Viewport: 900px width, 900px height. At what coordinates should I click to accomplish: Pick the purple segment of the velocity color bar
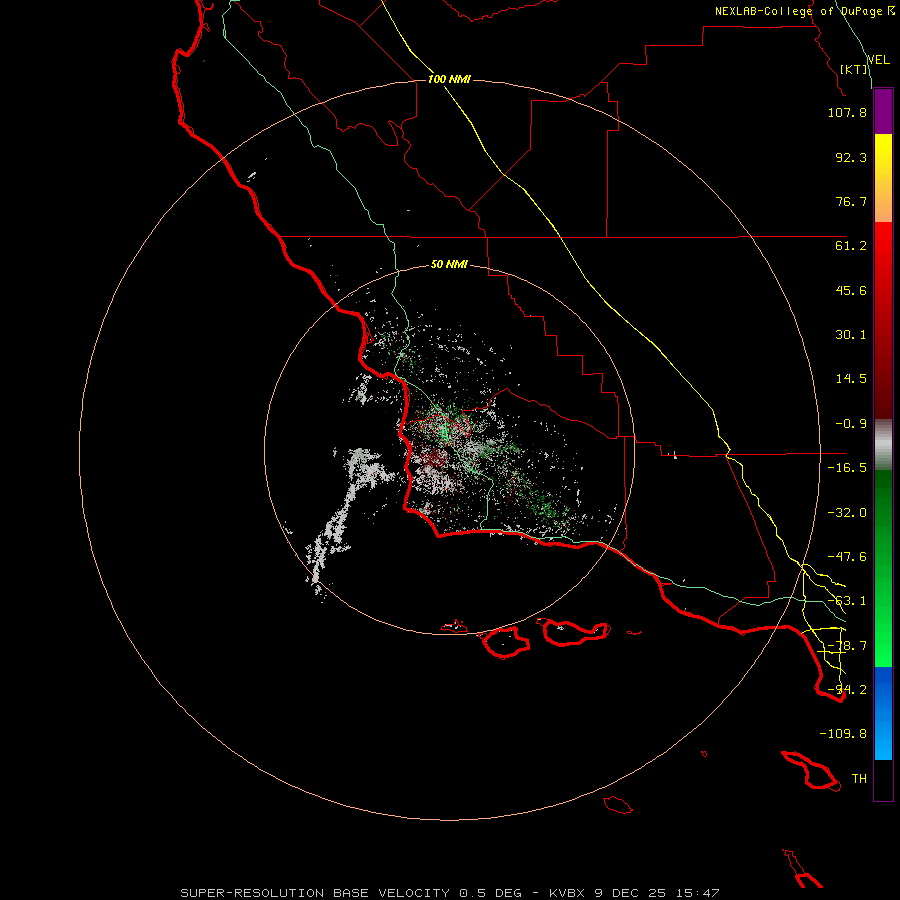pyautogui.click(x=883, y=111)
